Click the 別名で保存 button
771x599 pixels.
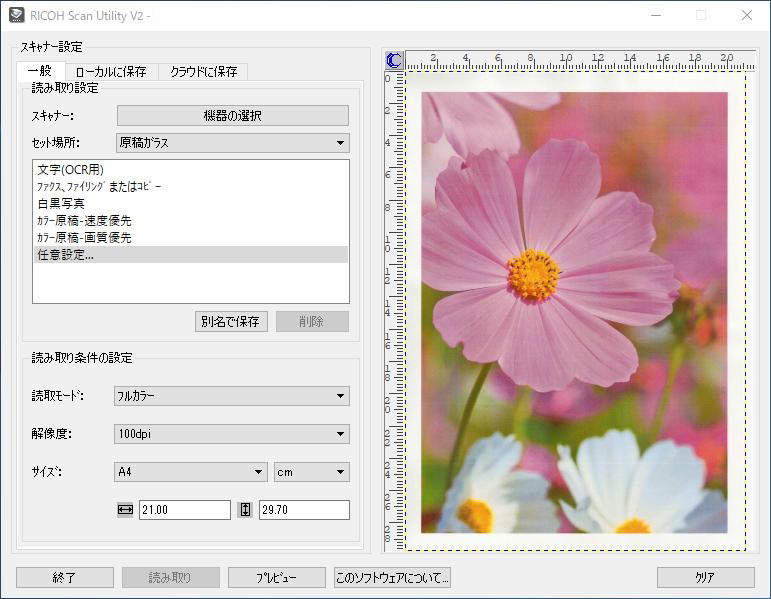tap(231, 322)
